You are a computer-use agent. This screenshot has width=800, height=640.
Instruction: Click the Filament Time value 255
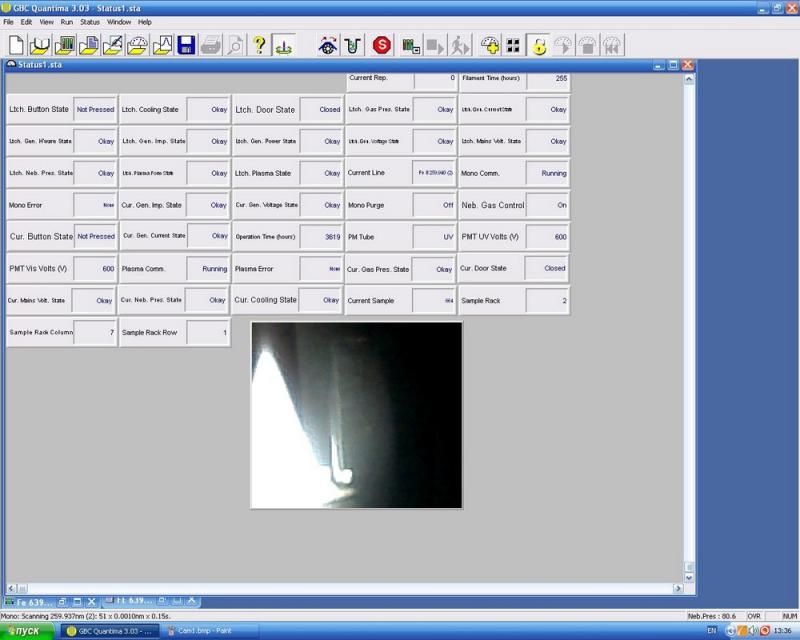(548, 80)
